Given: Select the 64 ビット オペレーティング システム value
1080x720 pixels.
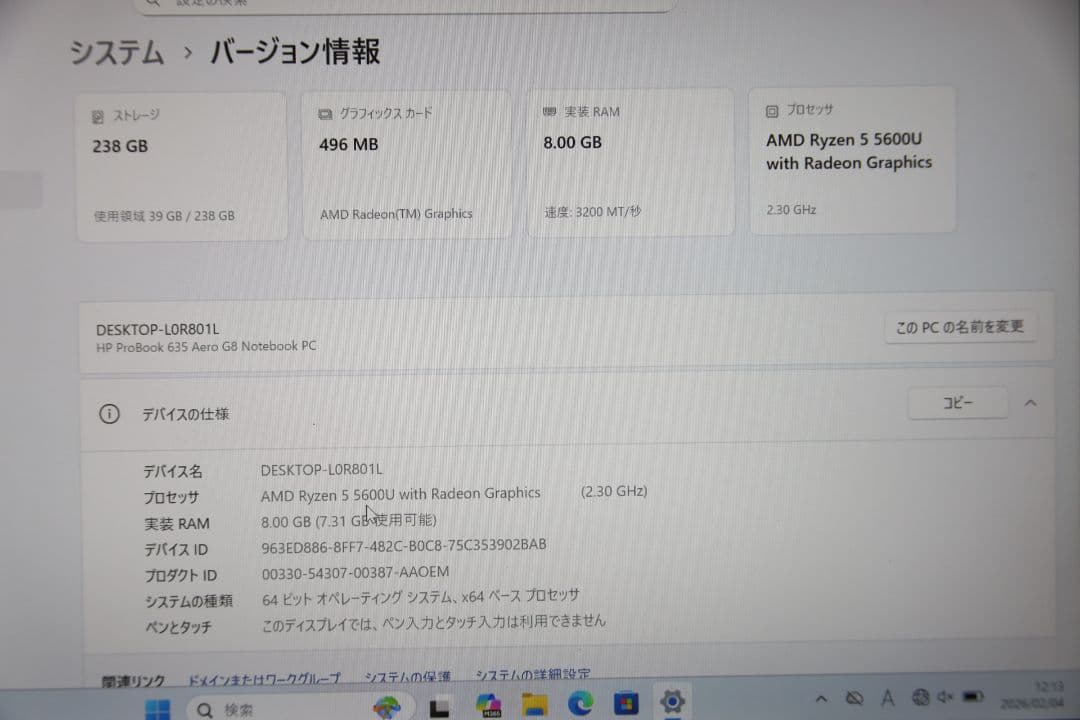Looking at the screenshot, I should pos(421,597).
